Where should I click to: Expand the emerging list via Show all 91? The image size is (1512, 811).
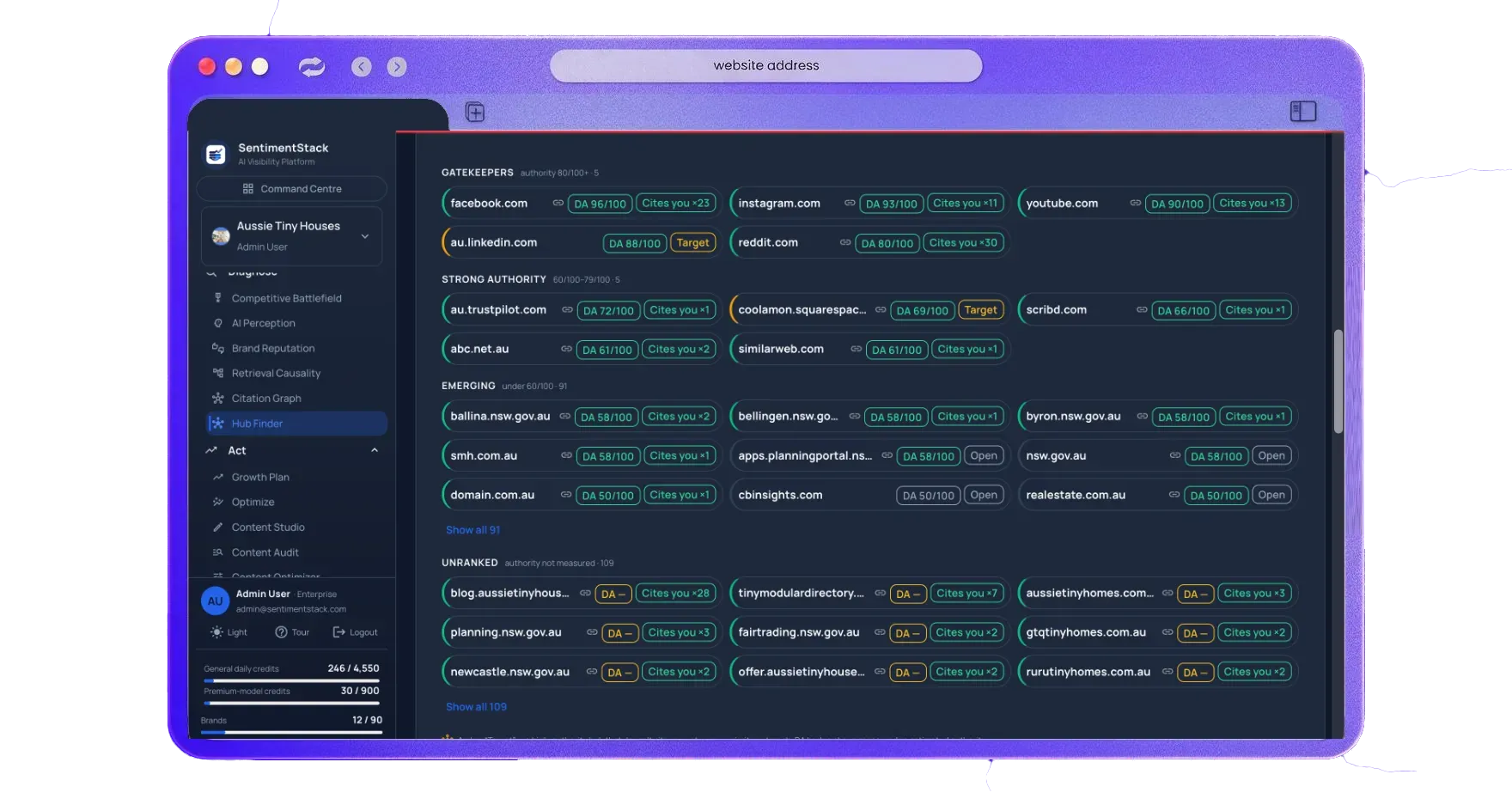tap(472, 530)
